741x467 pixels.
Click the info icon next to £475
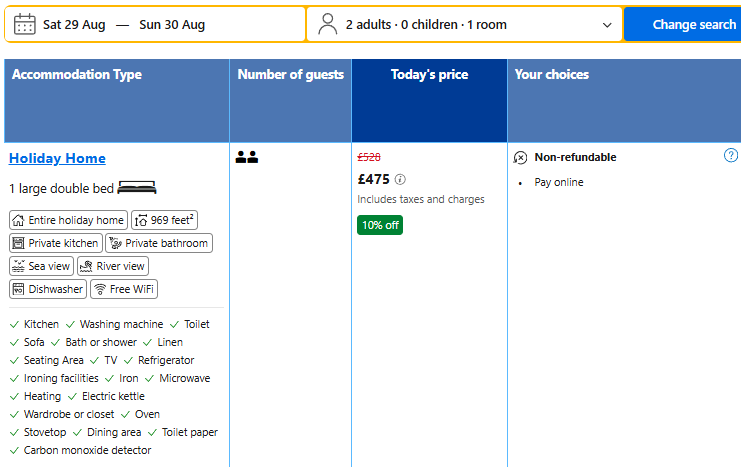click(x=400, y=179)
